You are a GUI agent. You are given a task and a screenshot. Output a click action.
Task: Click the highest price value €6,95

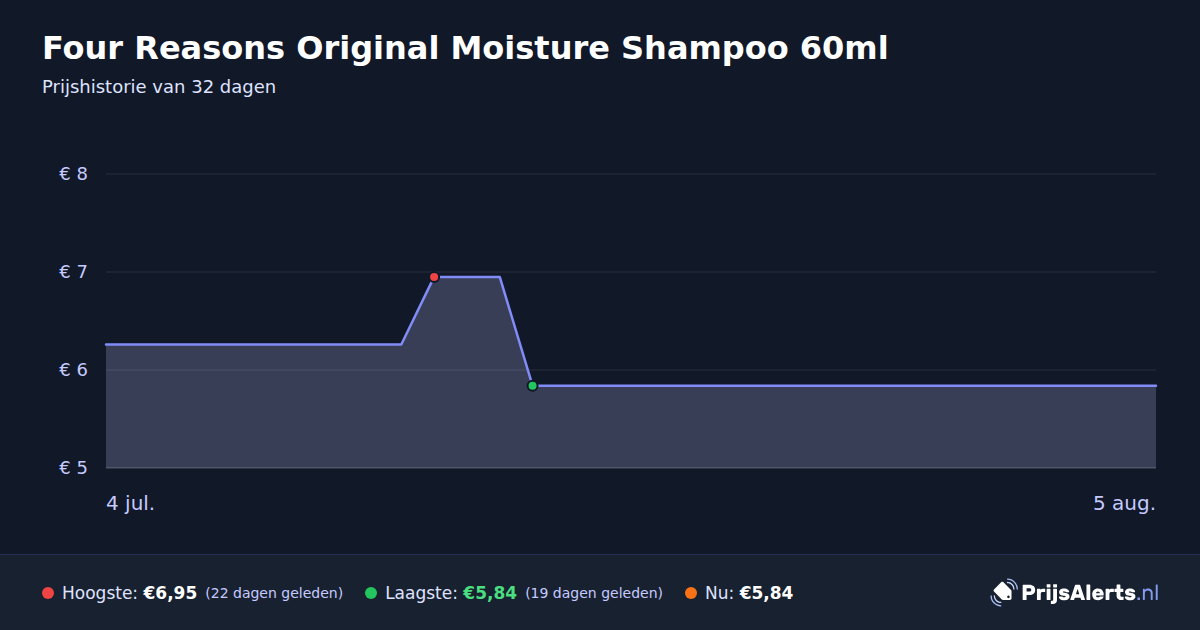tap(170, 593)
